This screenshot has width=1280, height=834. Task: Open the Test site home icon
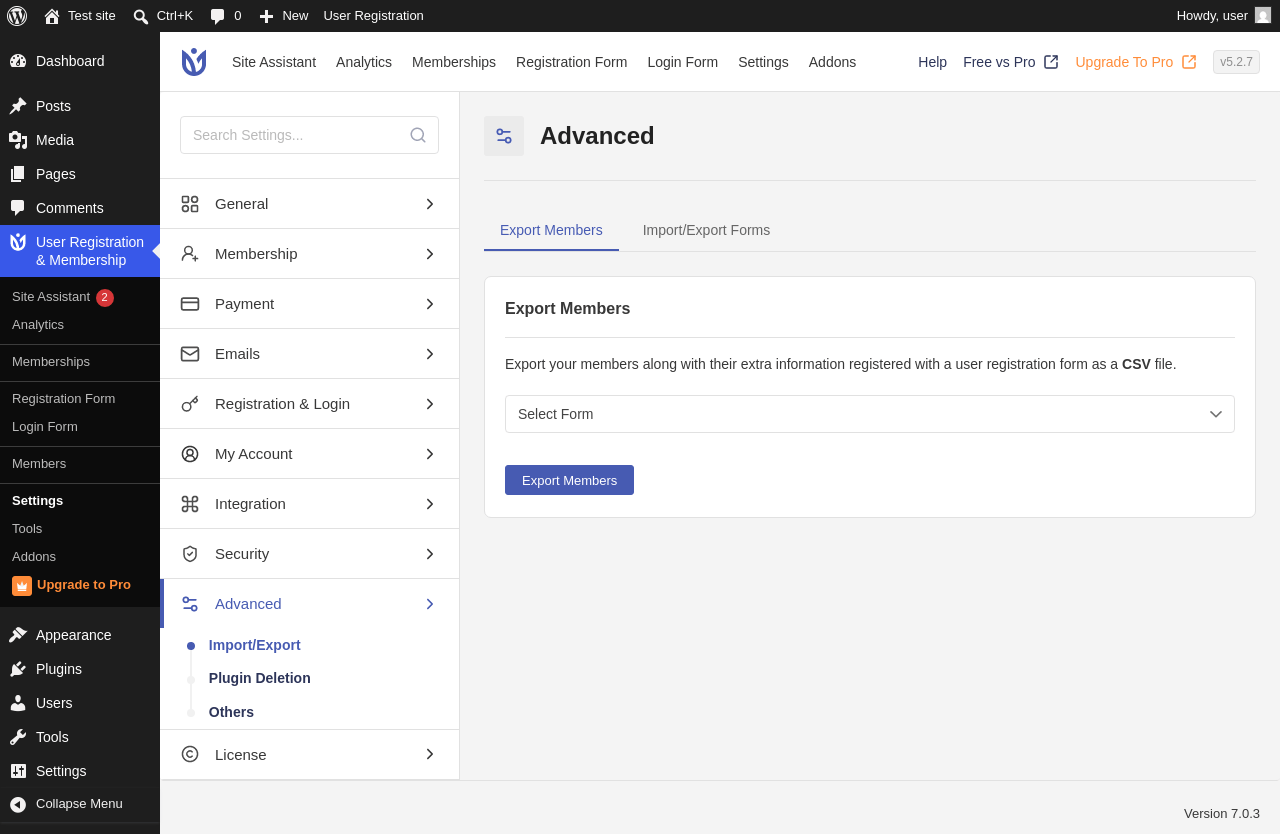(x=52, y=16)
